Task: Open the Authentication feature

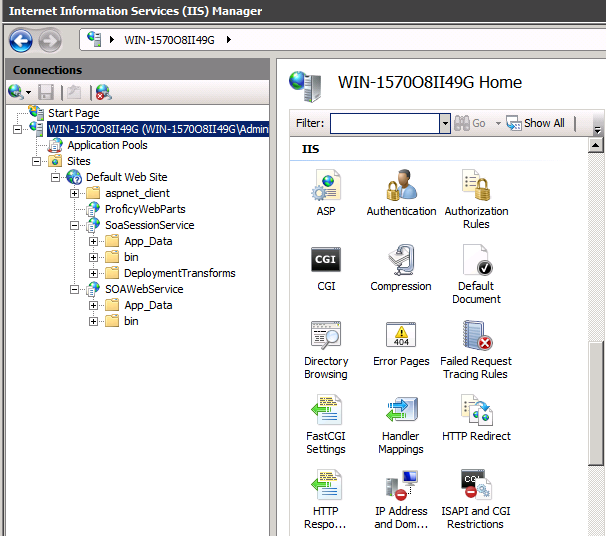Action: [x=401, y=193]
